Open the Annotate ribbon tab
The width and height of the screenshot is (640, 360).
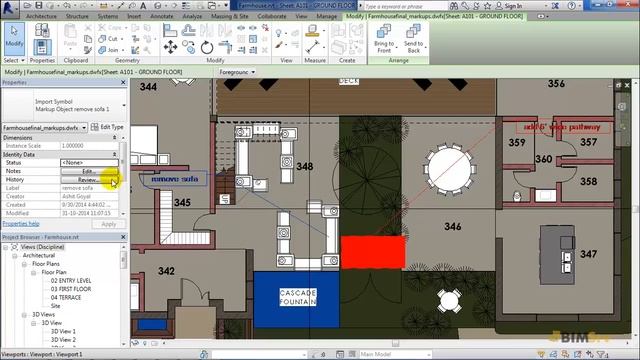coord(162,16)
